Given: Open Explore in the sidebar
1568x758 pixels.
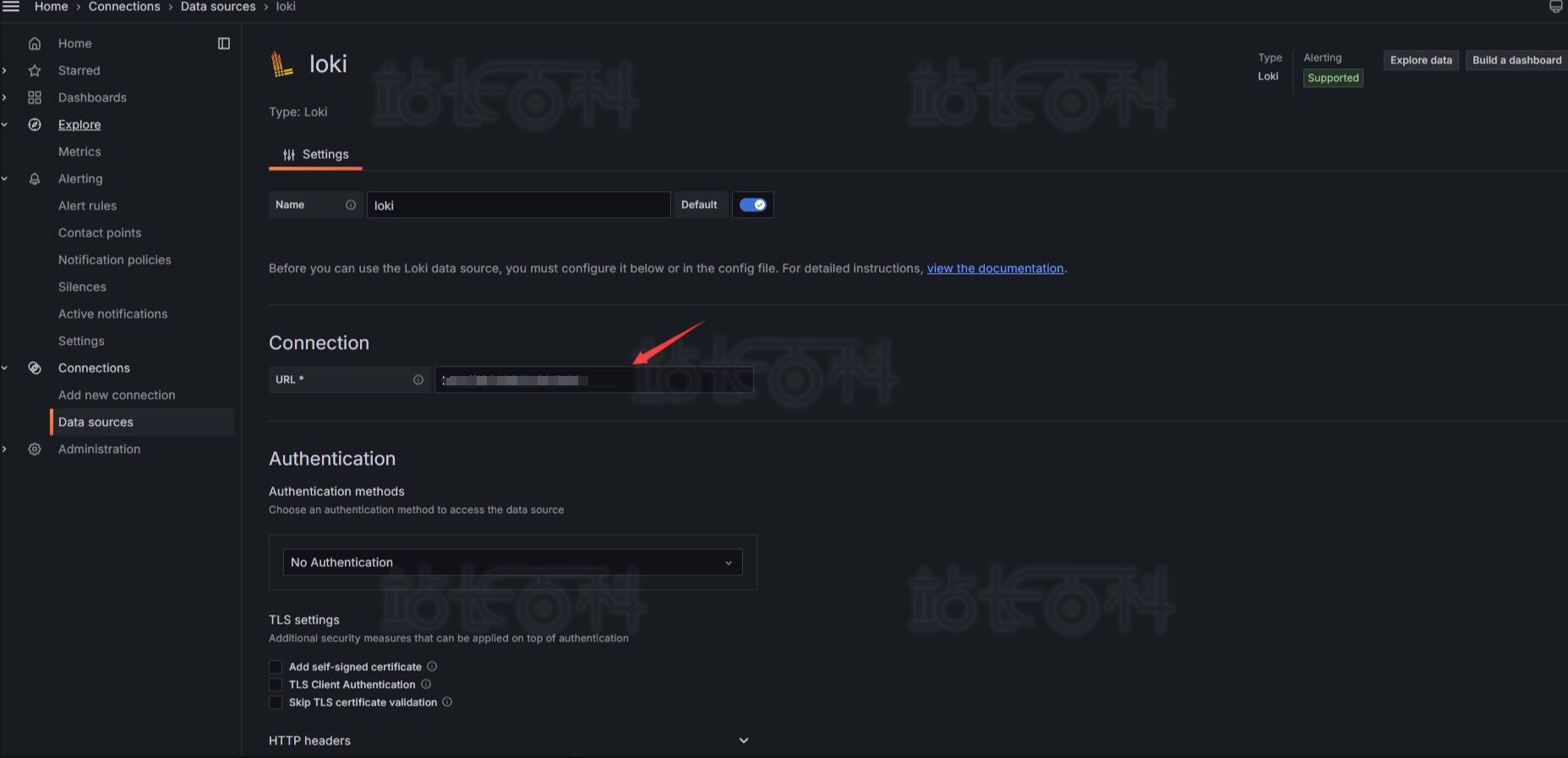Looking at the screenshot, I should click(79, 124).
